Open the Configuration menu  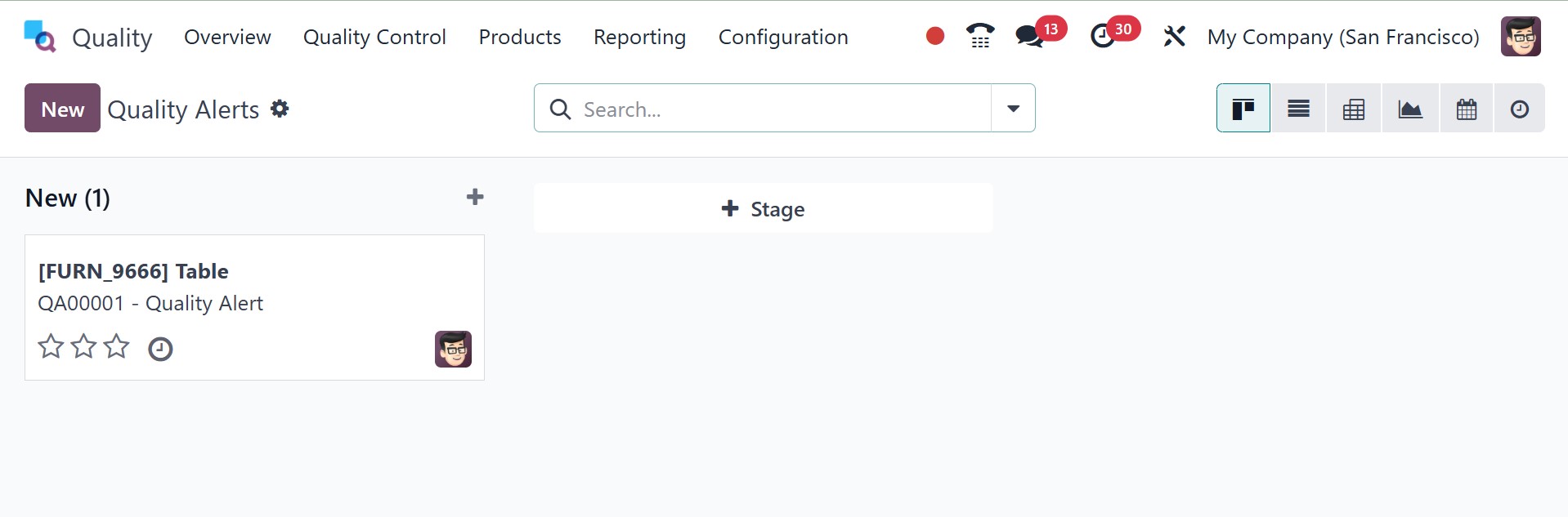783,37
